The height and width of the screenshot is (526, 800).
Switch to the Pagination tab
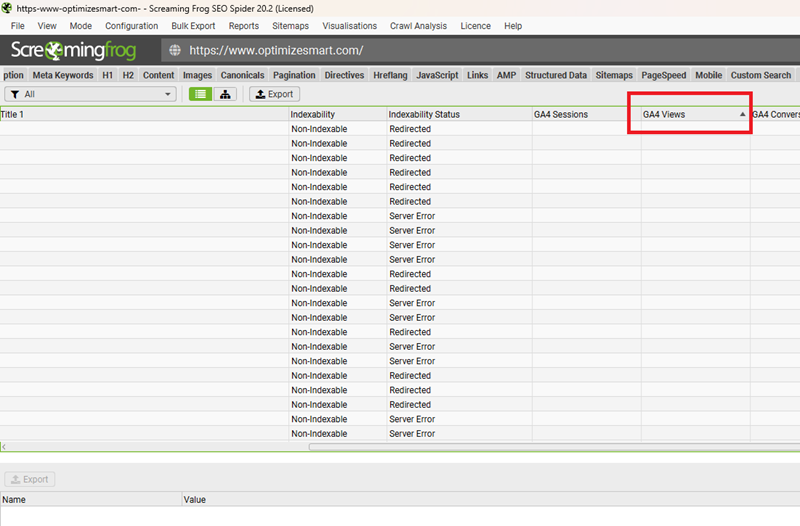(x=294, y=75)
